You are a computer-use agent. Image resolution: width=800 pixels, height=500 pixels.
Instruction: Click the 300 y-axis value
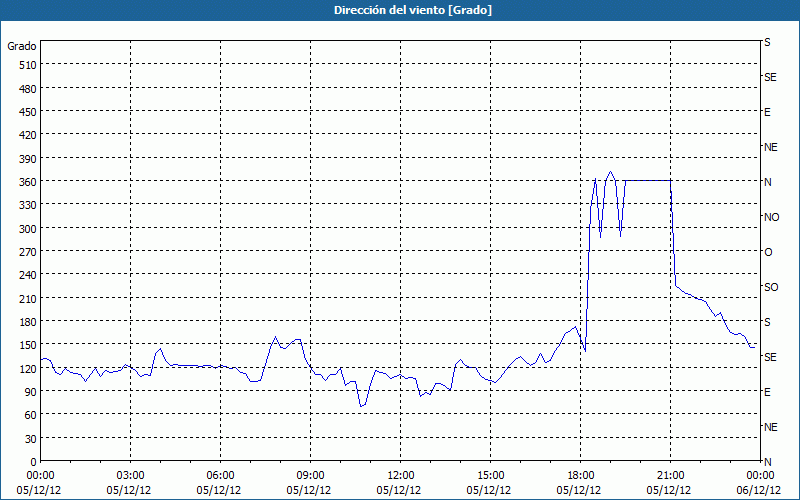pos(28,229)
